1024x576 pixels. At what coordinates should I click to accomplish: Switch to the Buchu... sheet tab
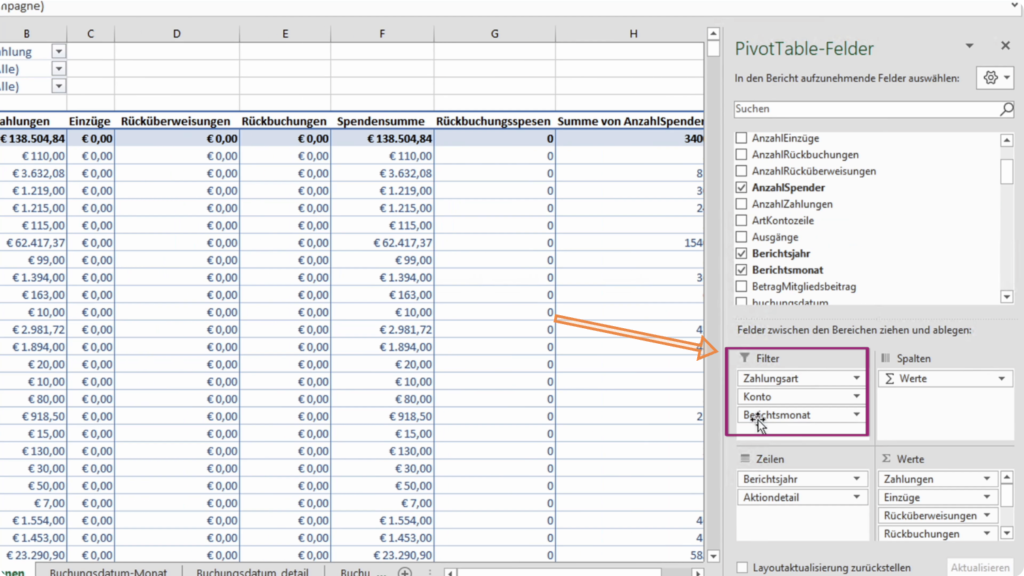[x=362, y=571]
